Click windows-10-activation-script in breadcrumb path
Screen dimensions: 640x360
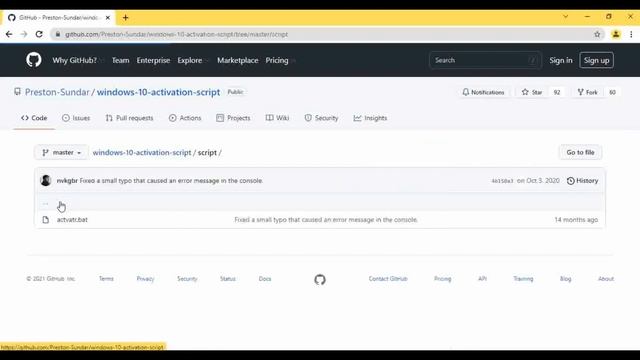tap(142, 152)
